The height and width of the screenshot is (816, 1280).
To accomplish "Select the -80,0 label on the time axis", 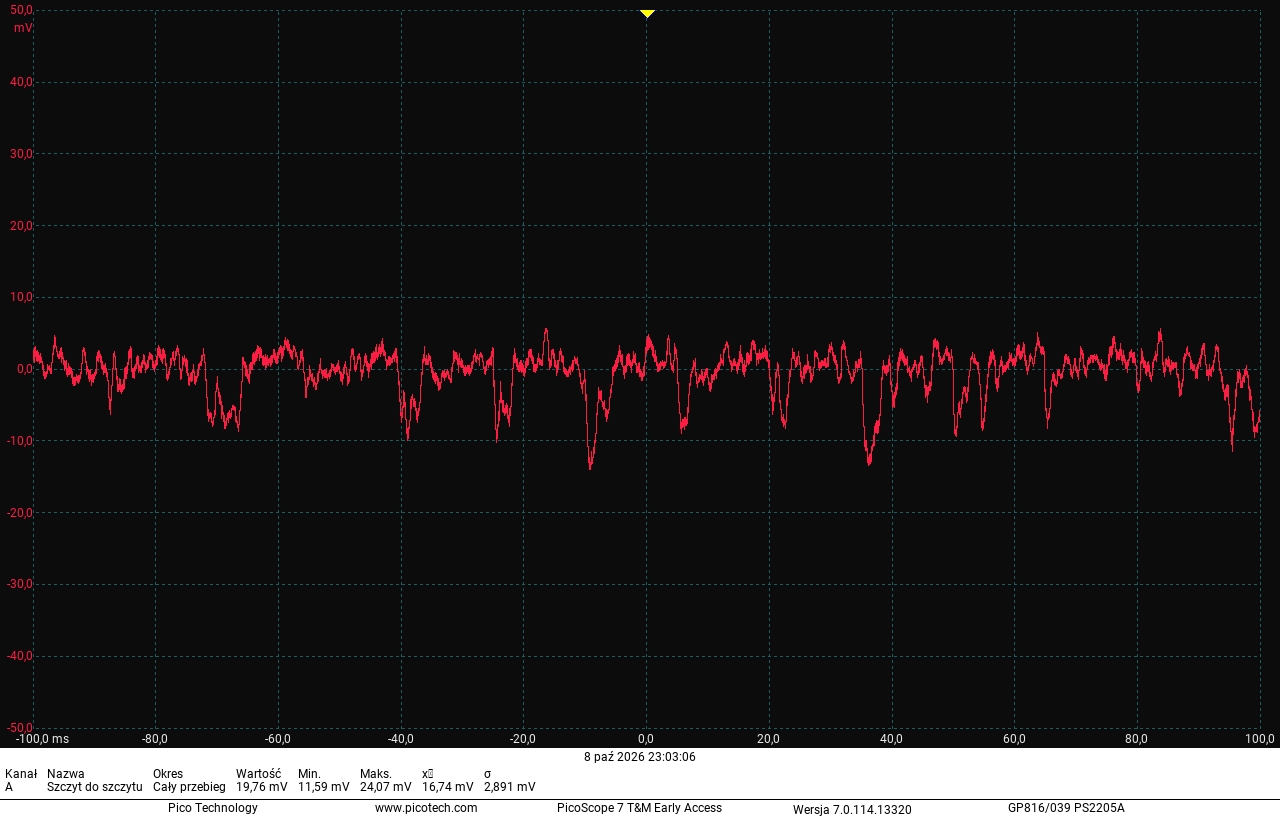I will (155, 739).
